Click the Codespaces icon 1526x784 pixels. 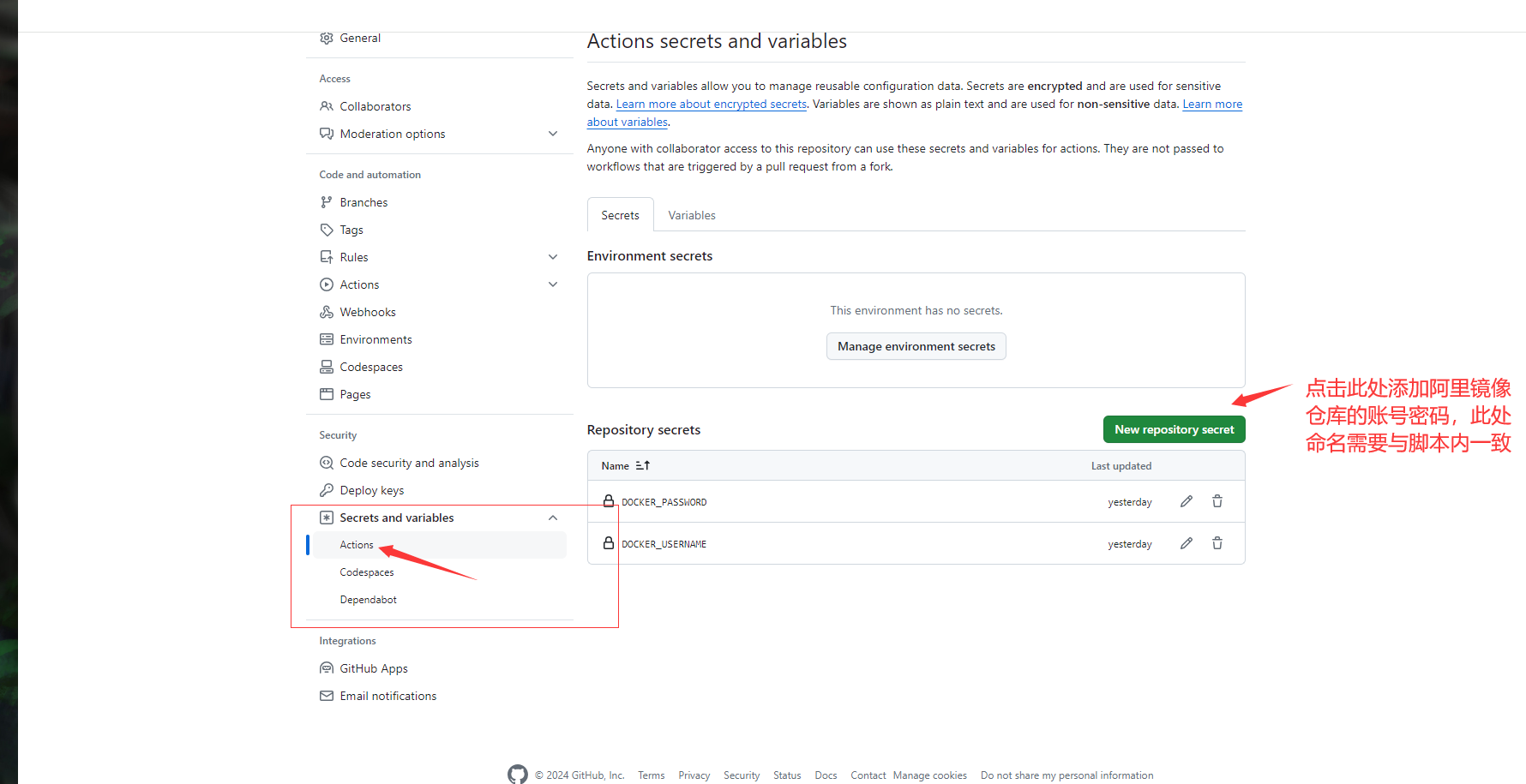point(327,367)
